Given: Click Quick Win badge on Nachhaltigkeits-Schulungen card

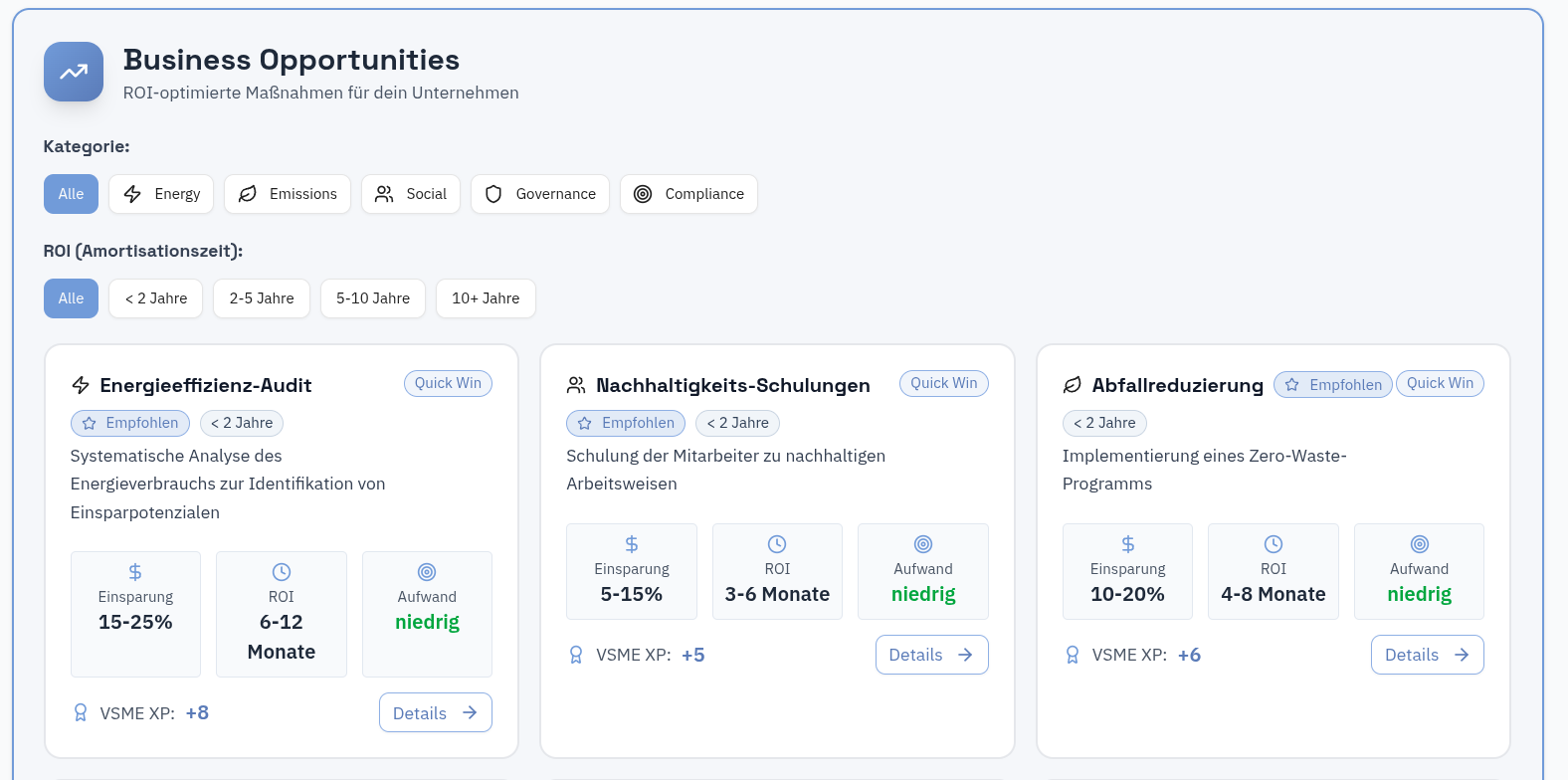Looking at the screenshot, I should (x=944, y=383).
